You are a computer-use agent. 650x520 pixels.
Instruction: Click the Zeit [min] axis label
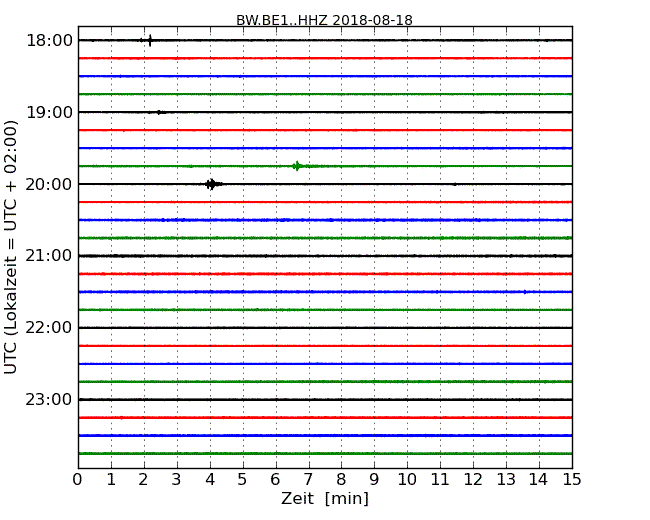[325, 498]
